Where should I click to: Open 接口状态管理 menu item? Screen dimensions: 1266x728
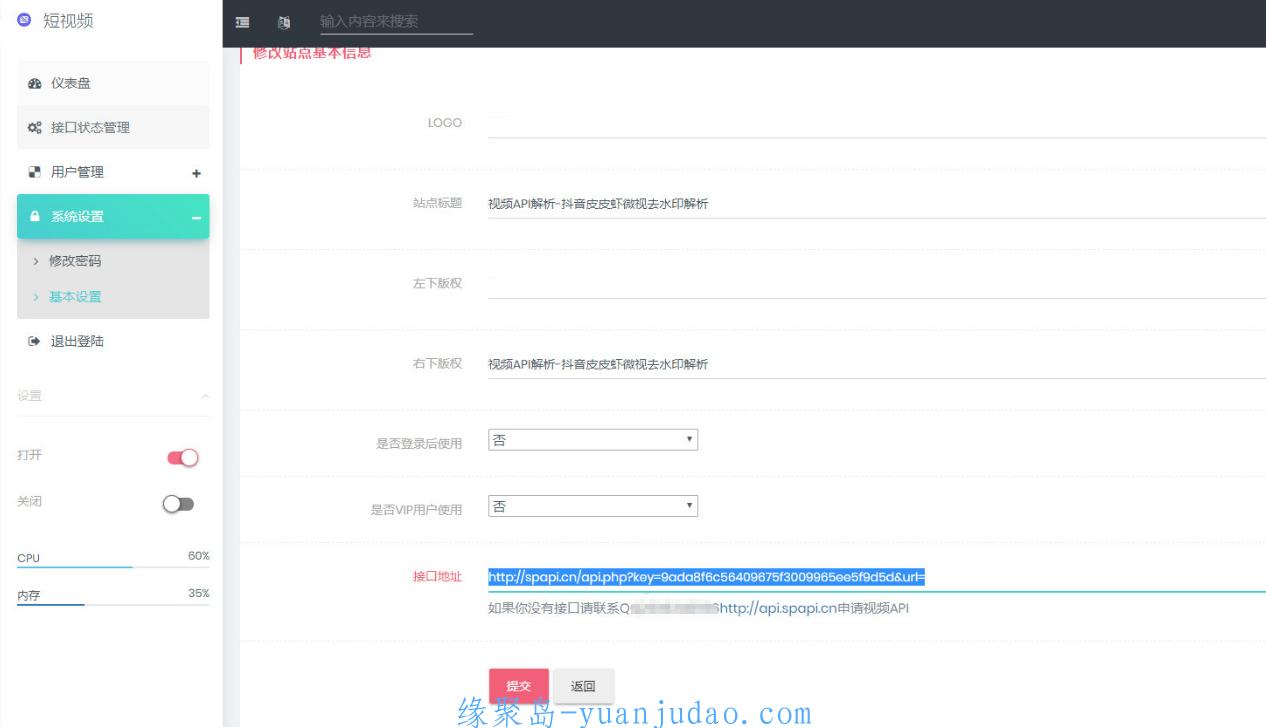tap(113, 127)
